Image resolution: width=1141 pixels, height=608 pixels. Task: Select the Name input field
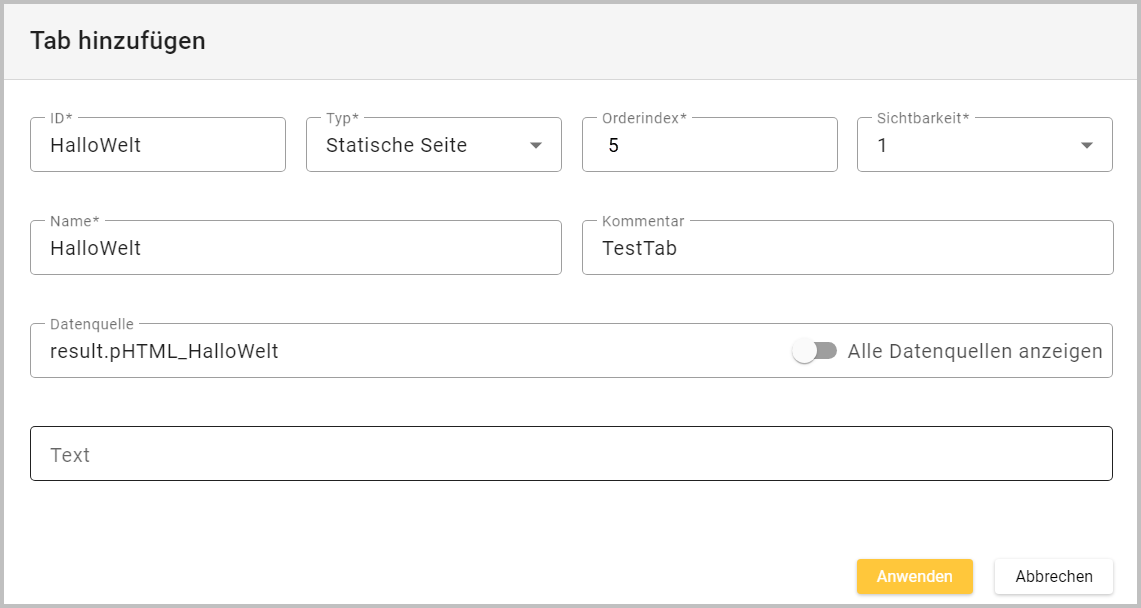(295, 248)
